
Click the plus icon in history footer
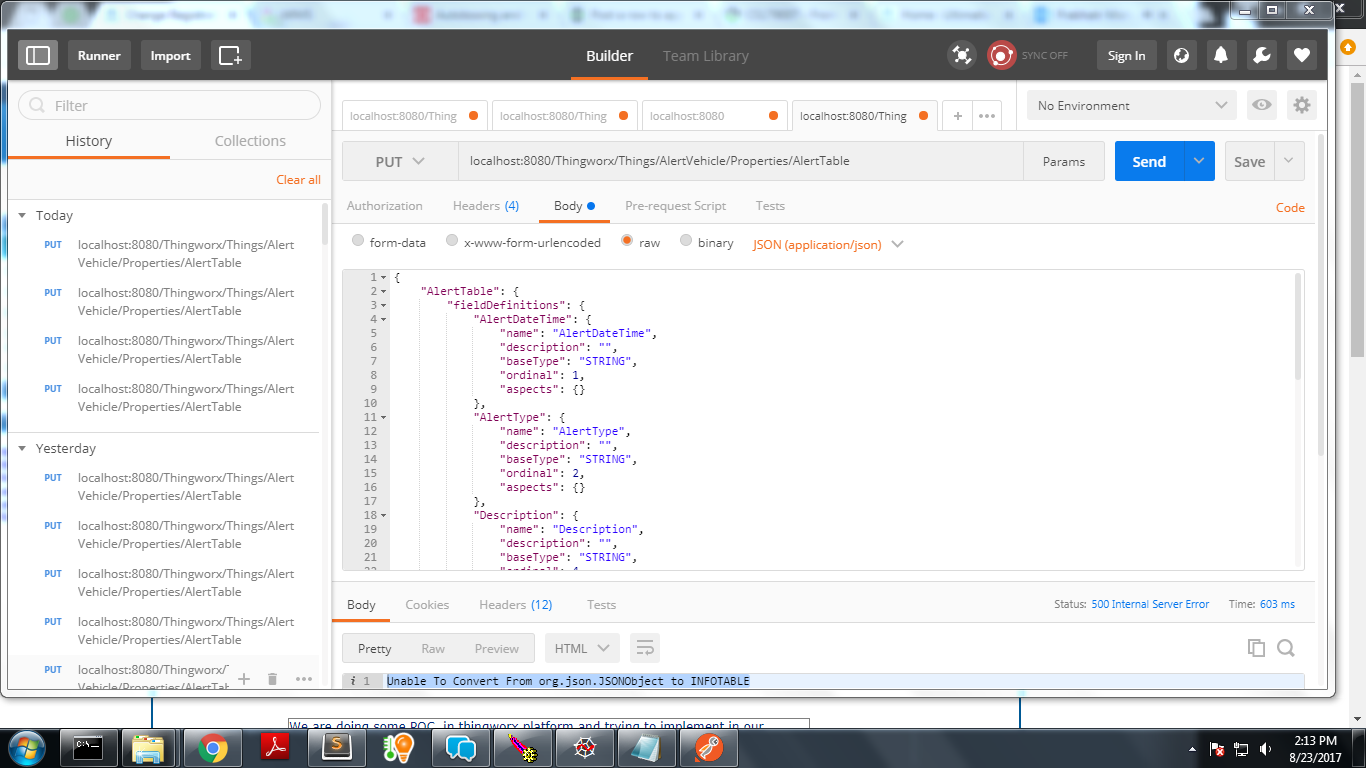point(243,679)
